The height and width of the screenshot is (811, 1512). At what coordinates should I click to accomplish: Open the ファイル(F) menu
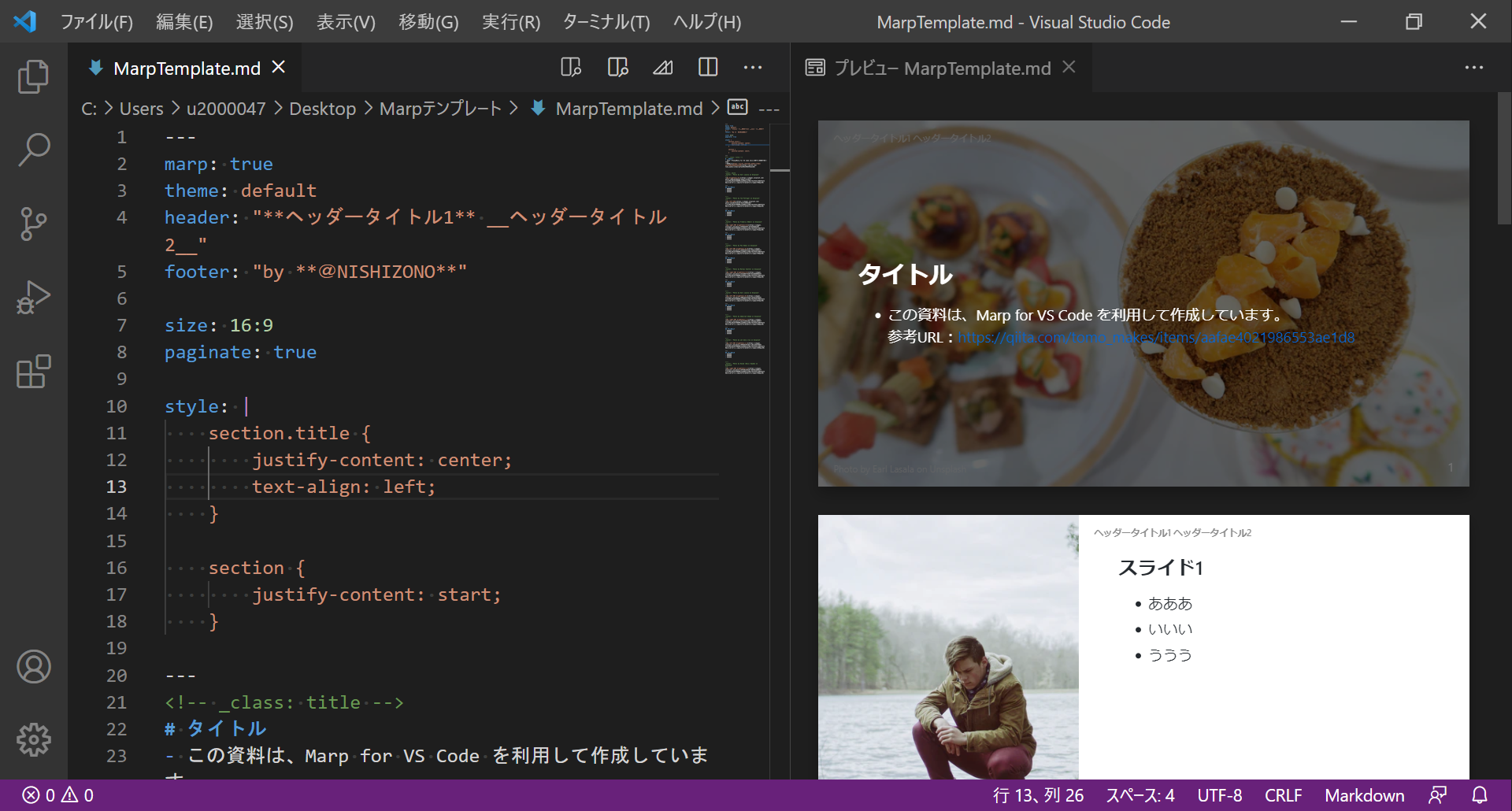pos(97,22)
